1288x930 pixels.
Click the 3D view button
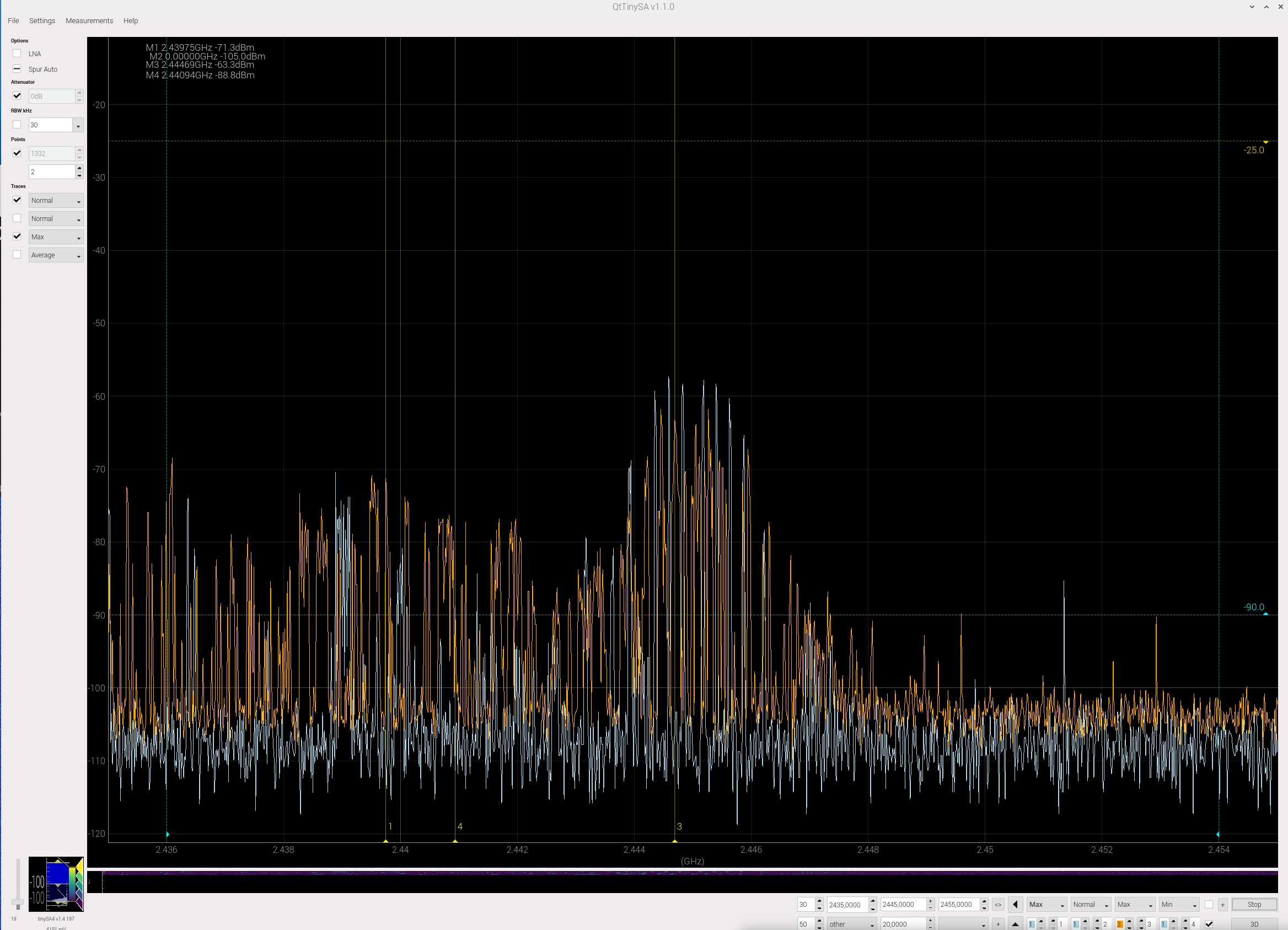(1254, 924)
